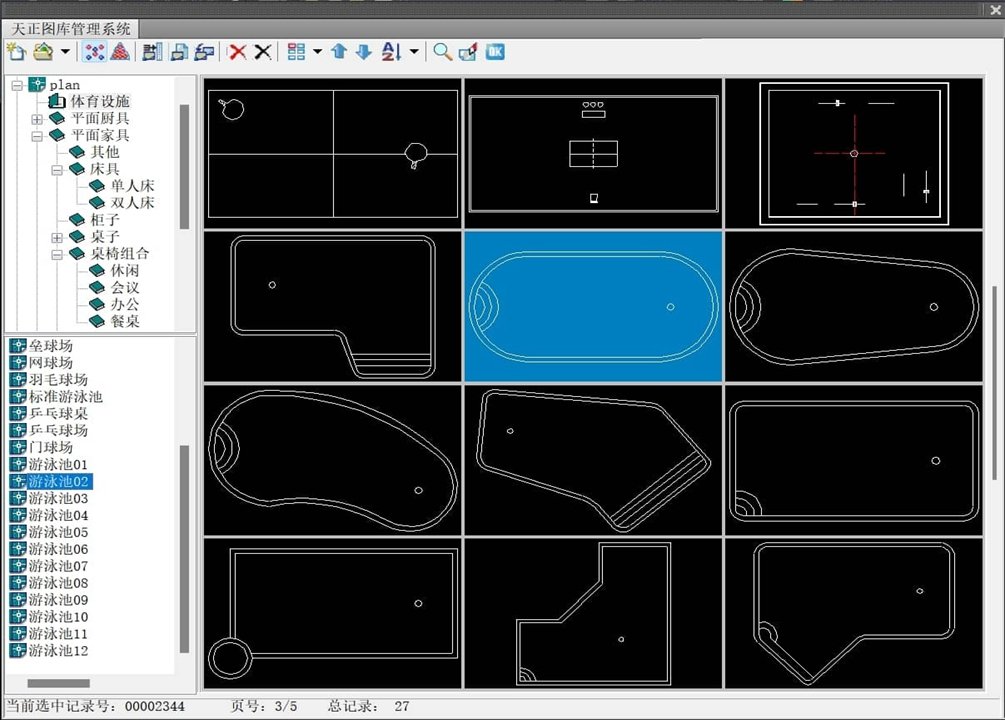Click the new library icon in toolbar
1005x720 pixels.
coord(16,51)
